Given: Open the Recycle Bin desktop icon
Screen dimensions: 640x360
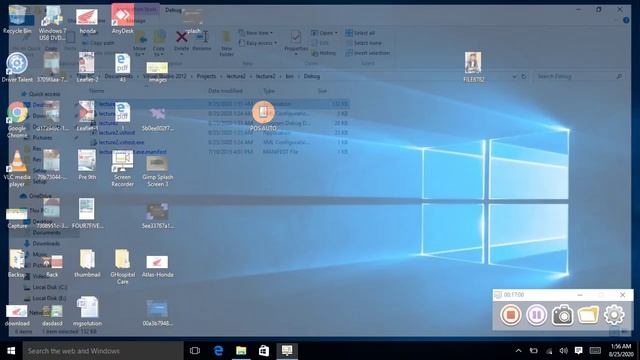Looking at the screenshot, I should pos(17,20).
